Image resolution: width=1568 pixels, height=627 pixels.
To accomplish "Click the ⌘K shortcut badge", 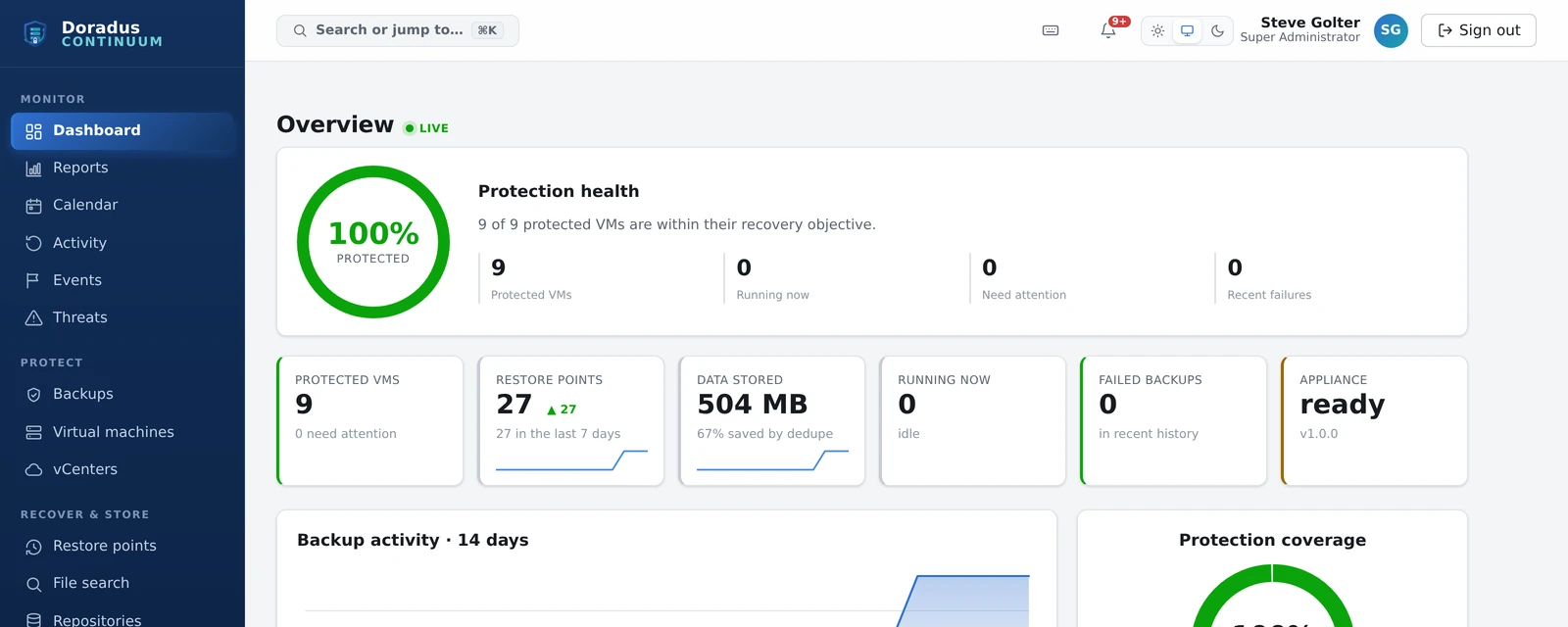I will [487, 30].
